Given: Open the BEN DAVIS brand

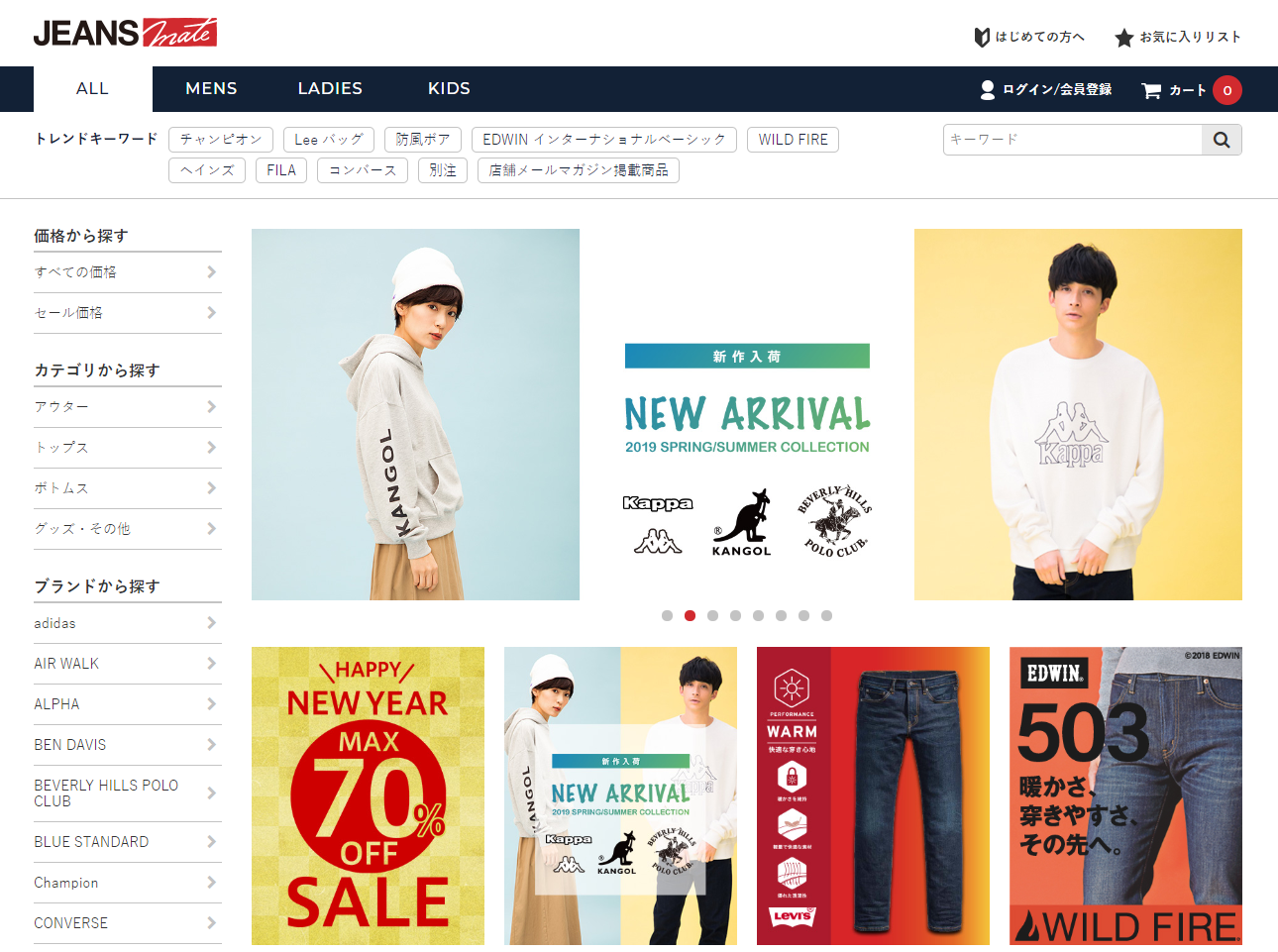Looking at the screenshot, I should 128,745.
